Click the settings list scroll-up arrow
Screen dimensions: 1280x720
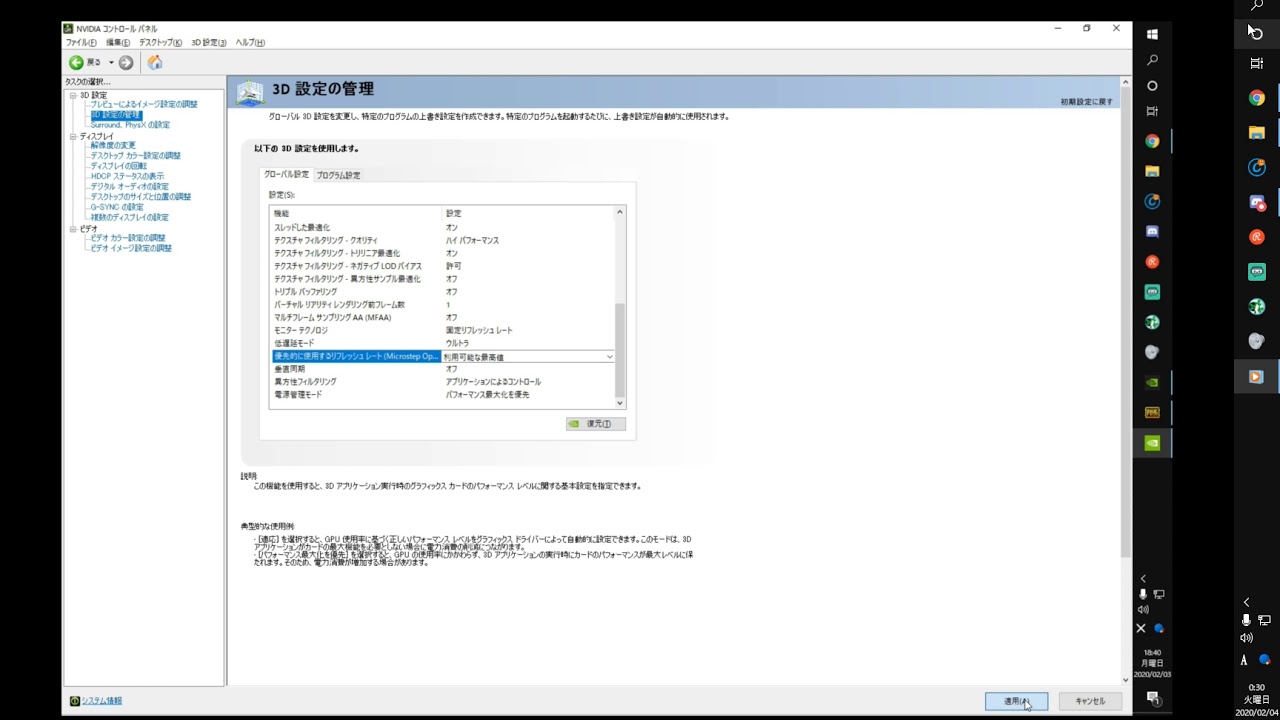tap(620, 212)
